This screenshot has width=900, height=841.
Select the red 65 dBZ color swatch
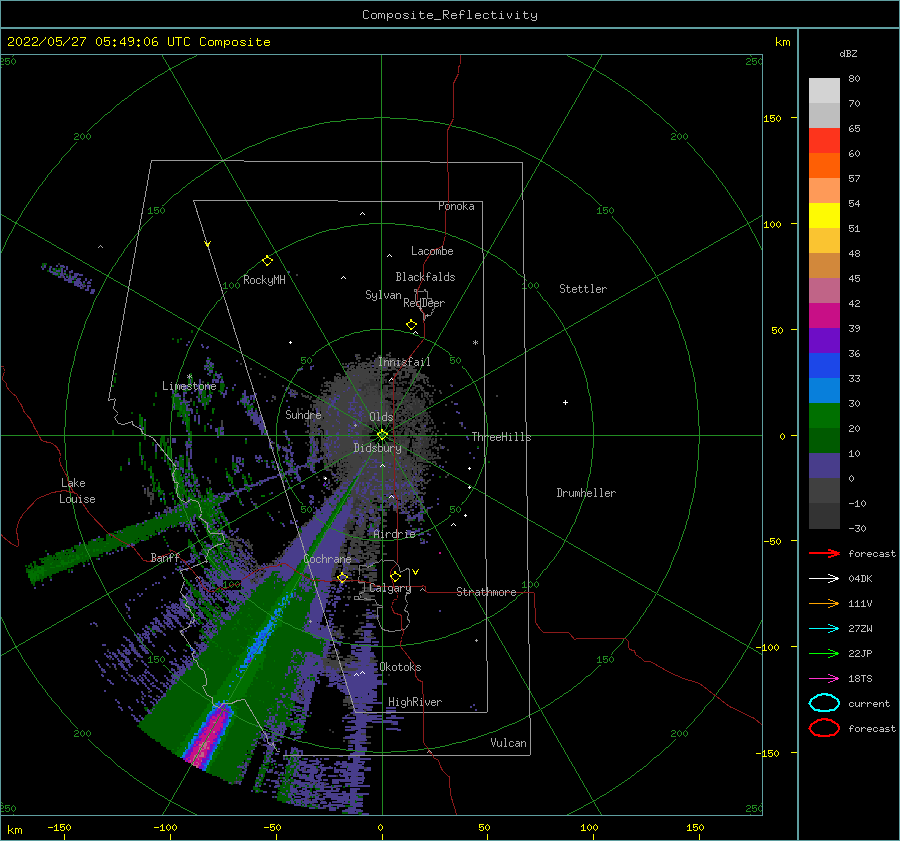[824, 140]
